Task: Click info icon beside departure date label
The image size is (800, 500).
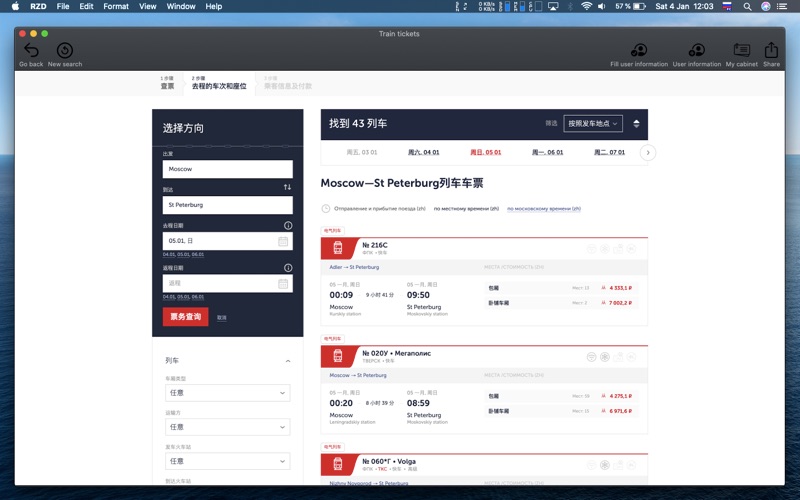Action: (x=288, y=226)
